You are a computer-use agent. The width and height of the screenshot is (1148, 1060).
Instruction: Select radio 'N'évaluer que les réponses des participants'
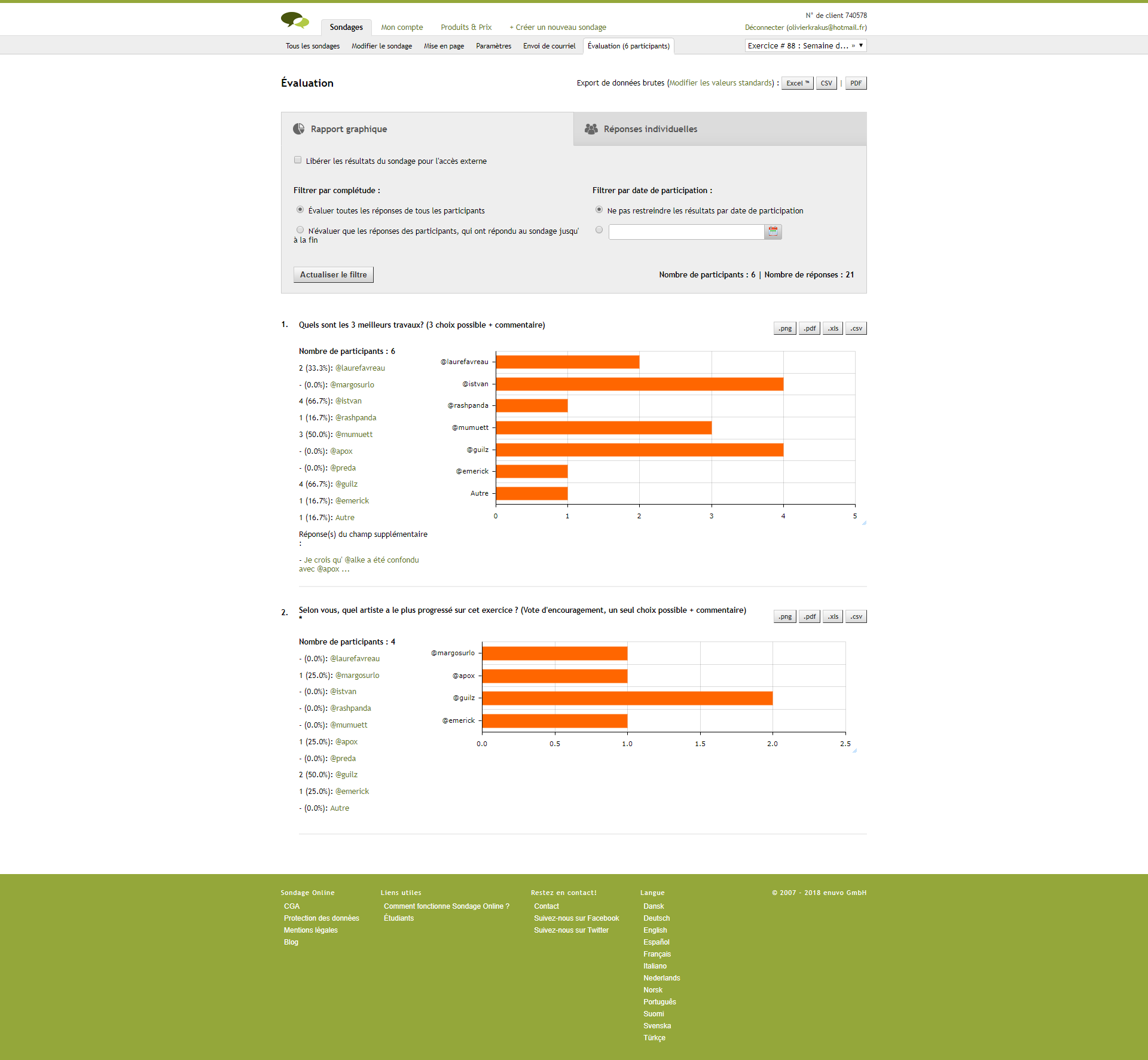(x=300, y=230)
